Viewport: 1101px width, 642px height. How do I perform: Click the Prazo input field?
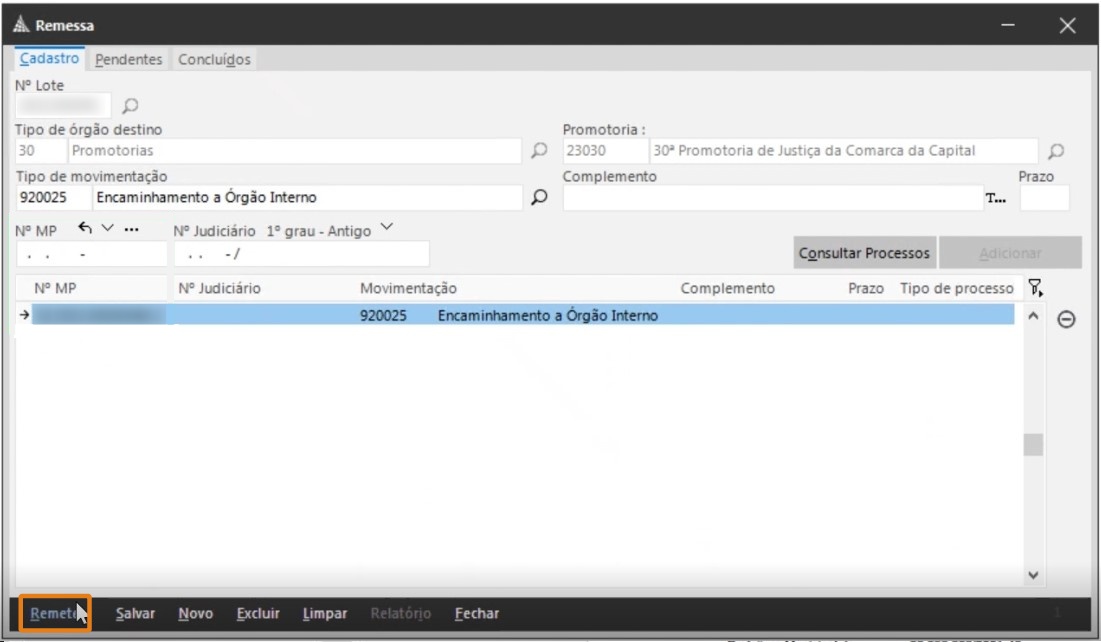tap(1043, 198)
